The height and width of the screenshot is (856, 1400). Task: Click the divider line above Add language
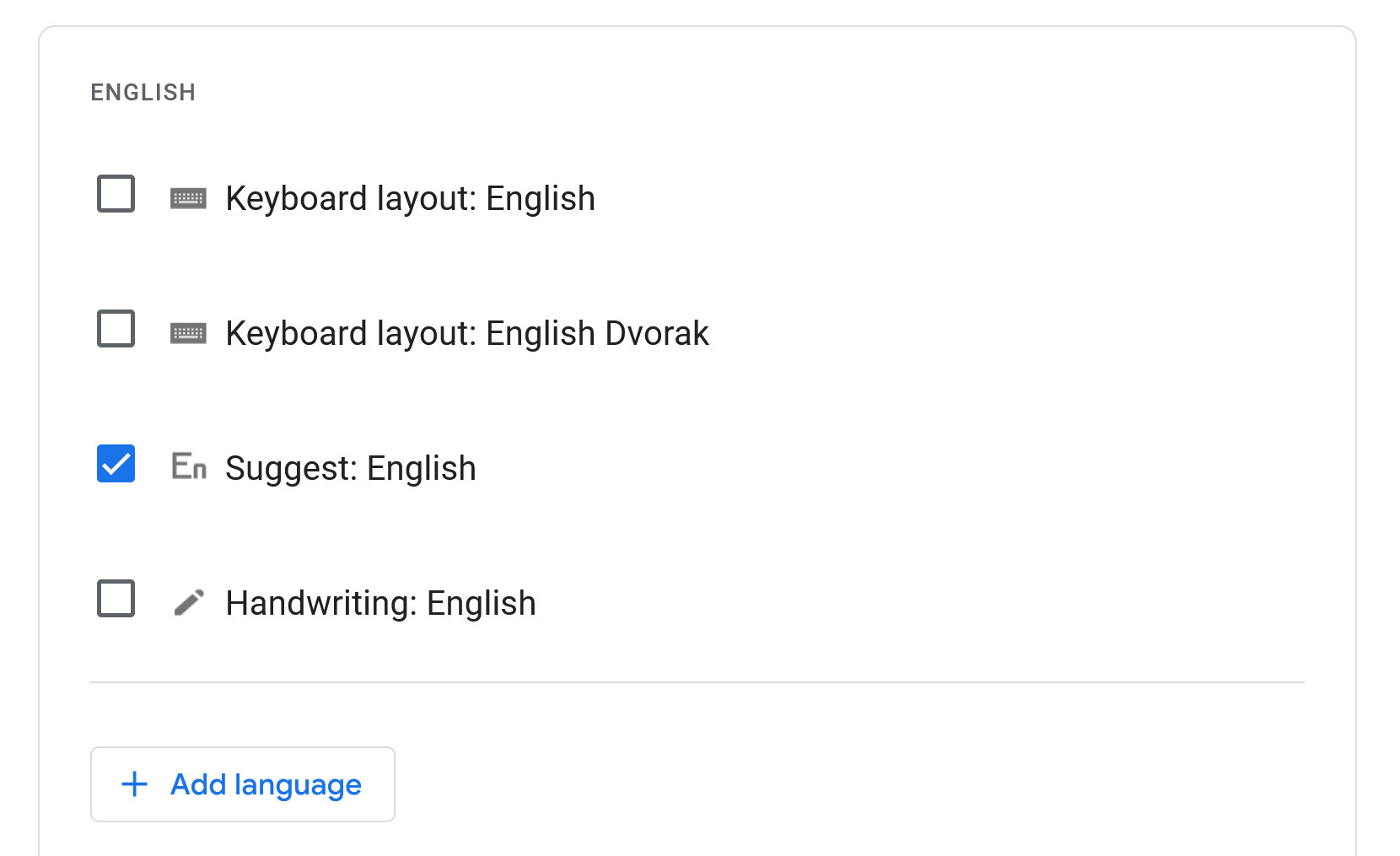point(697,681)
